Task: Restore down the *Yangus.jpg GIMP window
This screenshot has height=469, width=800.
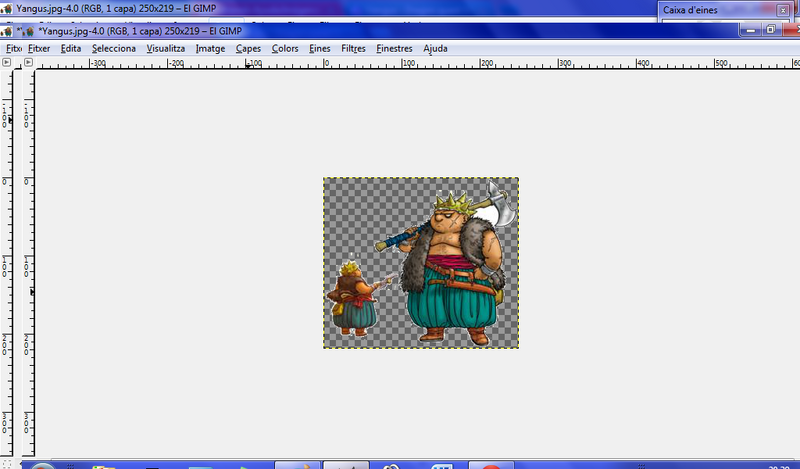Action: coord(771,30)
